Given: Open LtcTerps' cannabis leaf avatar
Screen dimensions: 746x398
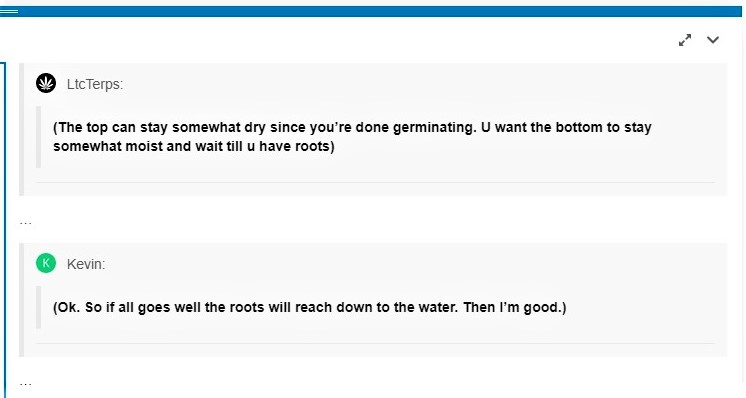Looking at the screenshot, I should click(46, 83).
